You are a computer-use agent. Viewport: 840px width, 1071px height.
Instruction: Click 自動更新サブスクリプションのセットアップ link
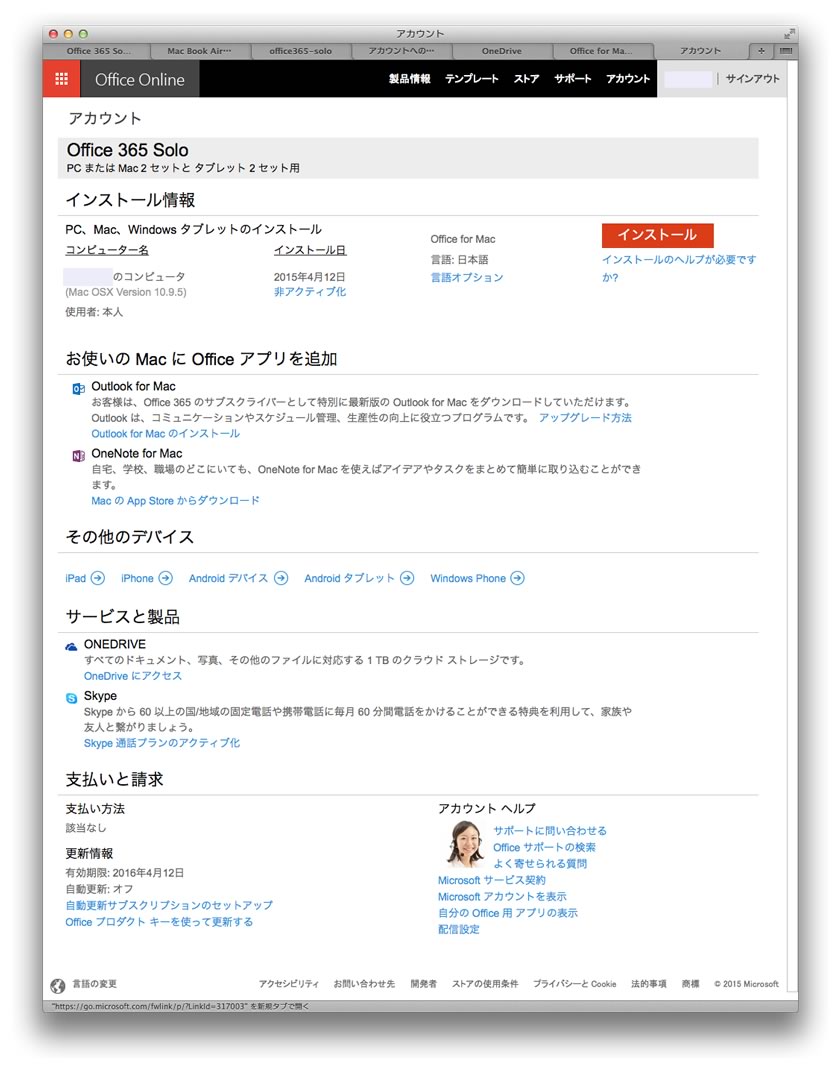point(169,905)
